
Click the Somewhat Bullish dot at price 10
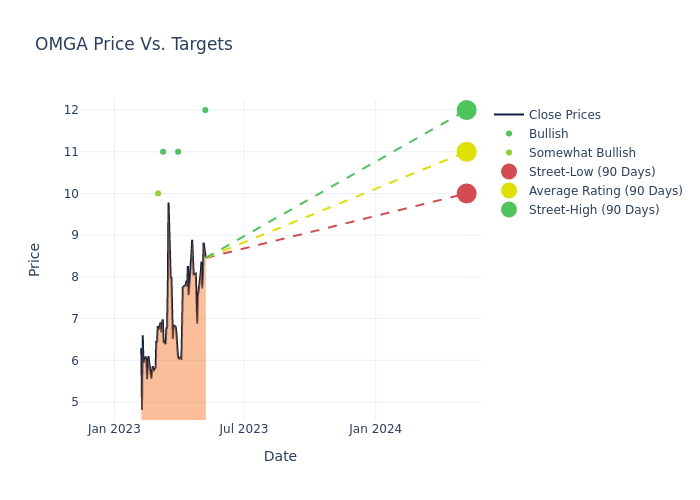[x=158, y=193]
